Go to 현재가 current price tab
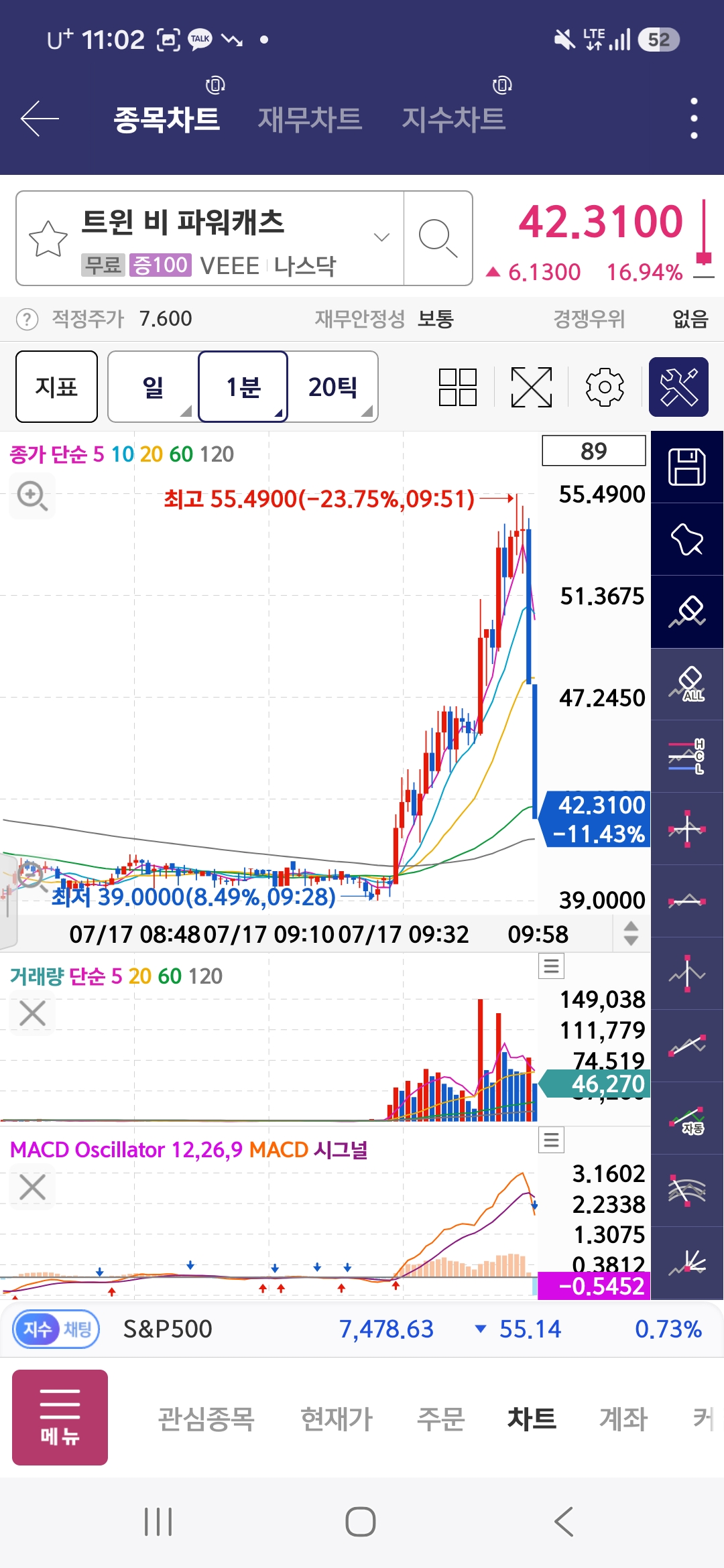Screen dimensions: 724x1568 click(x=337, y=1419)
